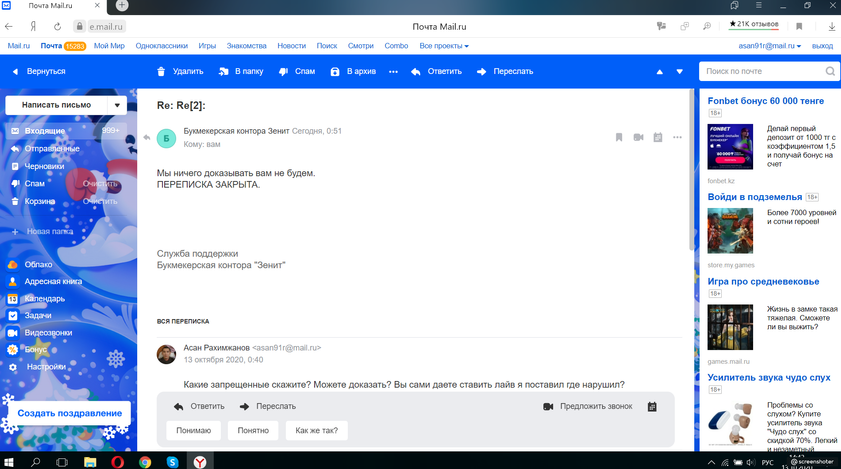Click the magnifier icon in mail search
Image resolution: width=841 pixels, height=469 pixels.
pyautogui.click(x=830, y=71)
